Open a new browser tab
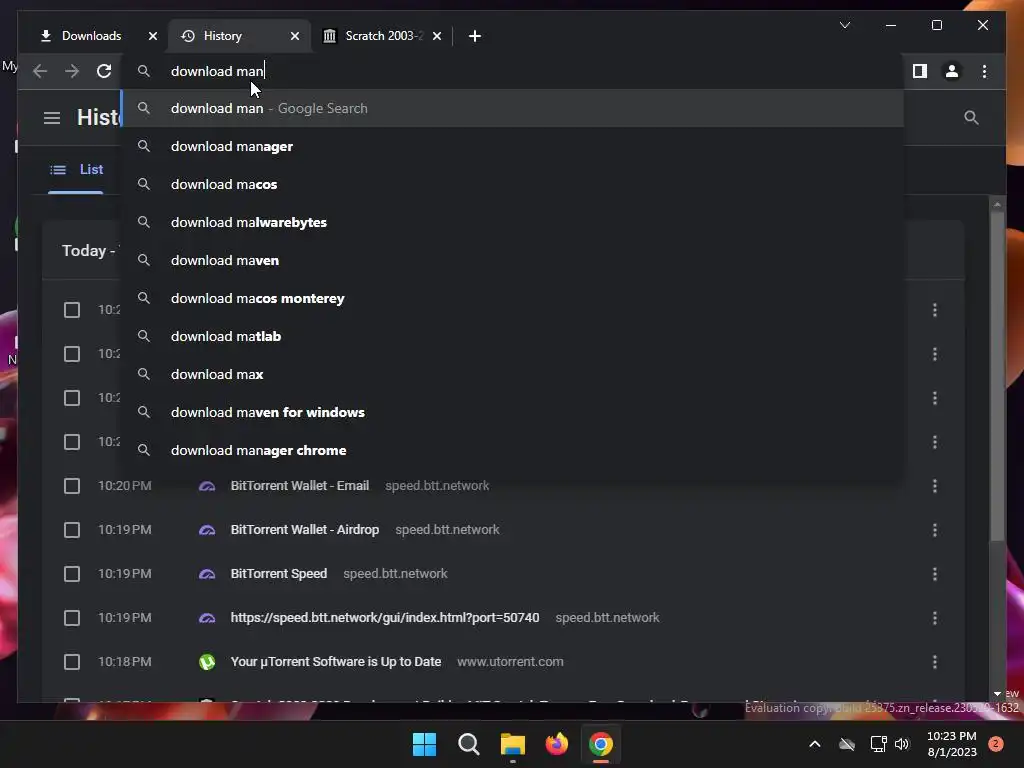 pos(475,36)
